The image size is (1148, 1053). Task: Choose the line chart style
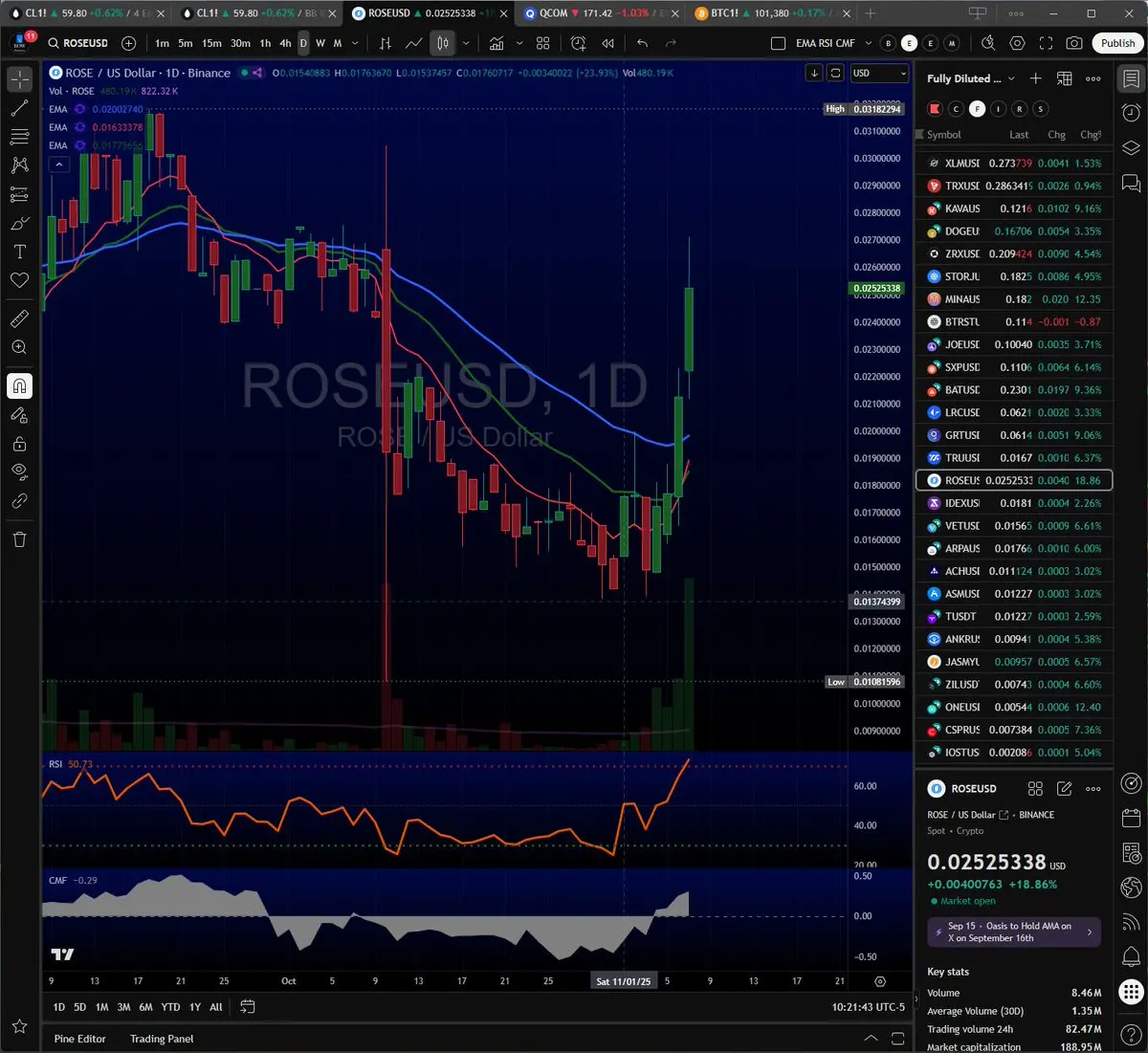(x=413, y=43)
